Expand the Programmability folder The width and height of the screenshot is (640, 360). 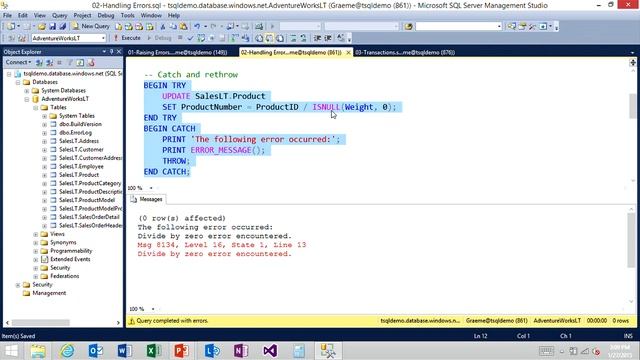click(36, 251)
